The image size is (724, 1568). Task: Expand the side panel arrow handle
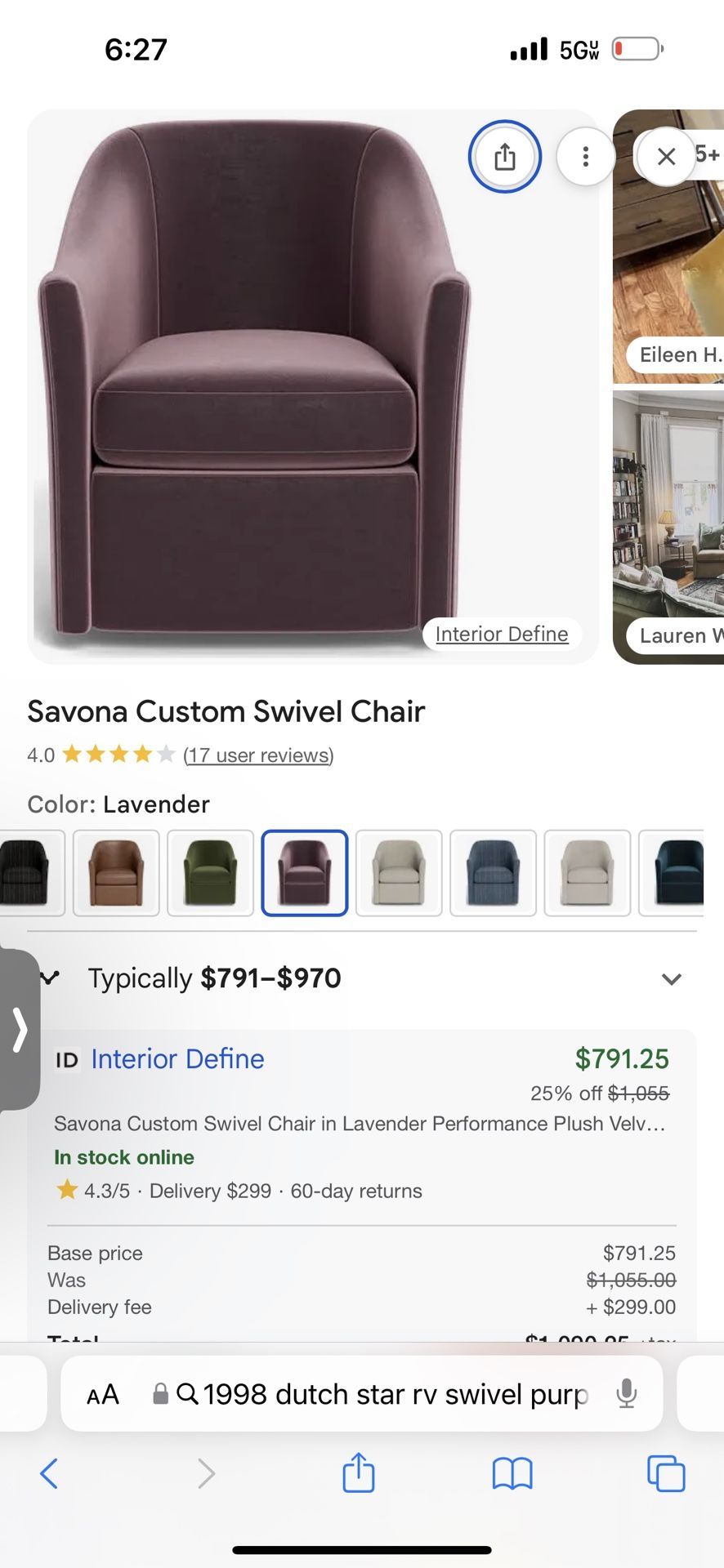[20, 1029]
